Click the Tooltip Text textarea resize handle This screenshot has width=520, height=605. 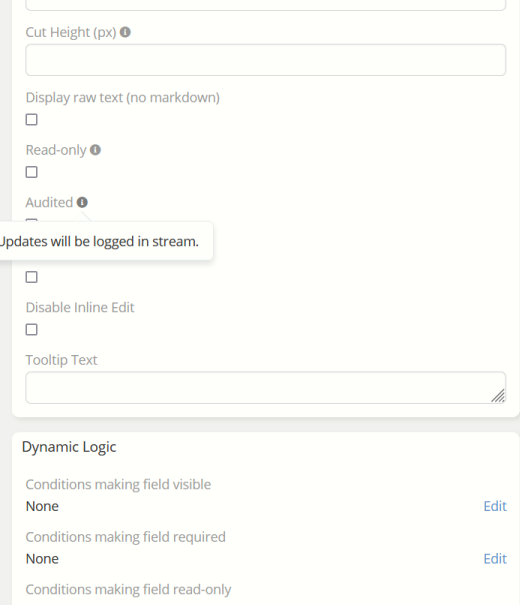(498, 396)
